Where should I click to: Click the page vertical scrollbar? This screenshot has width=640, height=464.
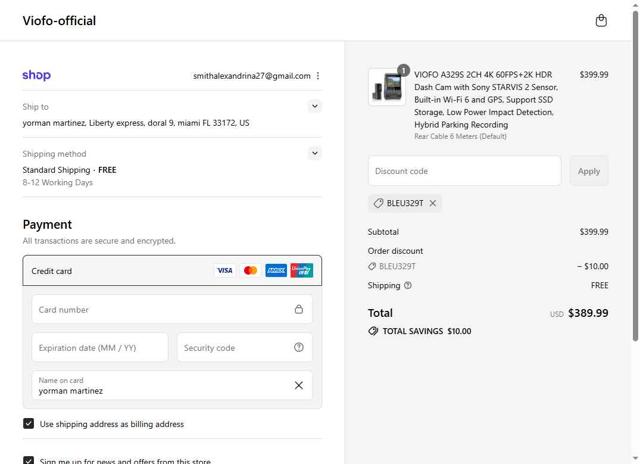635,175
